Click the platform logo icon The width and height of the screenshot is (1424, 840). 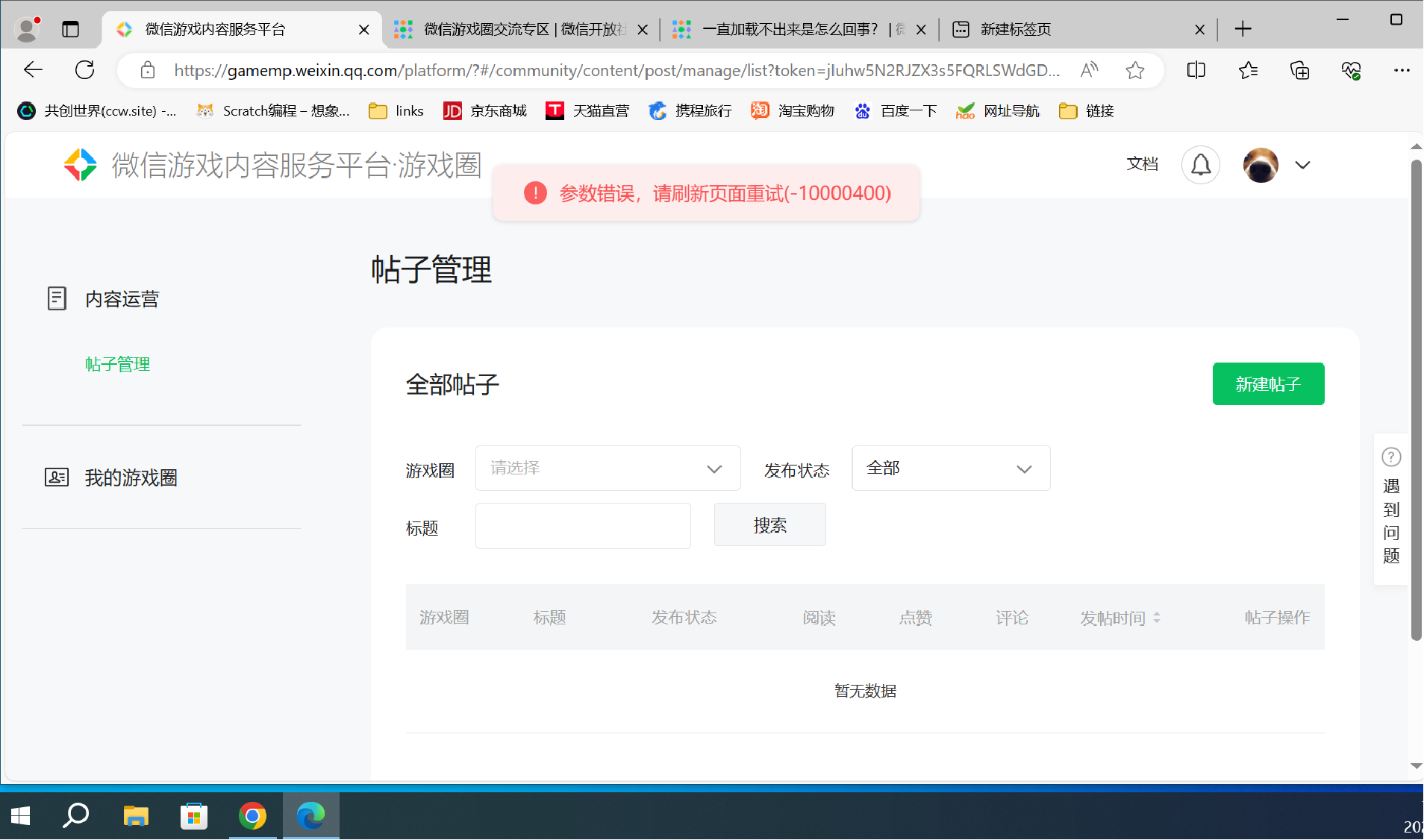pos(81,165)
